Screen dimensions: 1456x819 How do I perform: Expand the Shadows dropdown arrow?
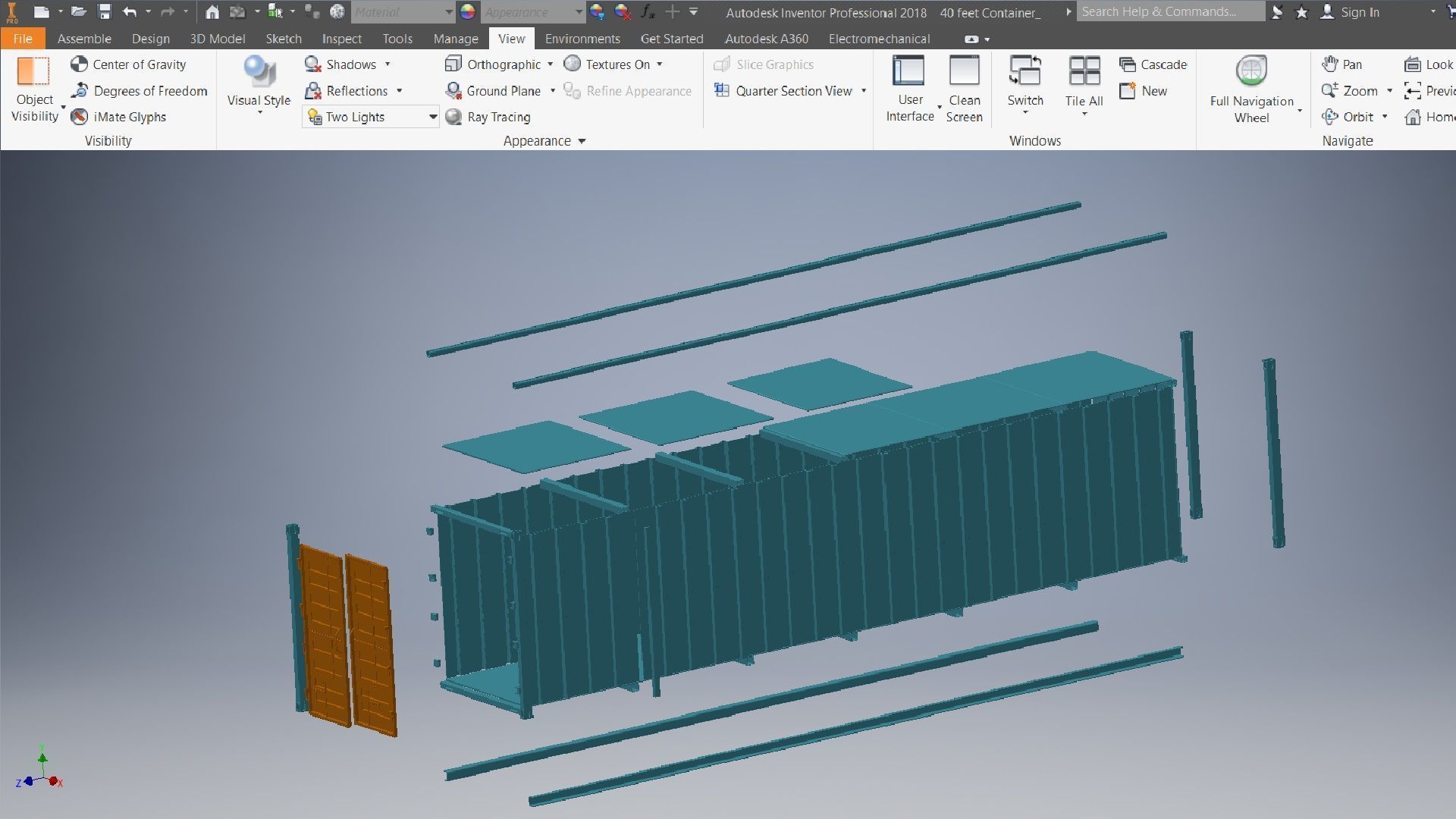coord(388,64)
